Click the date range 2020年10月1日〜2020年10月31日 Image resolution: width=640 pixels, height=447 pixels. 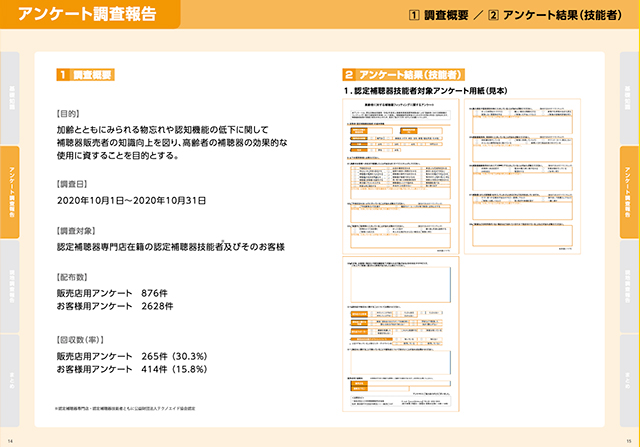pyautogui.click(x=131, y=200)
